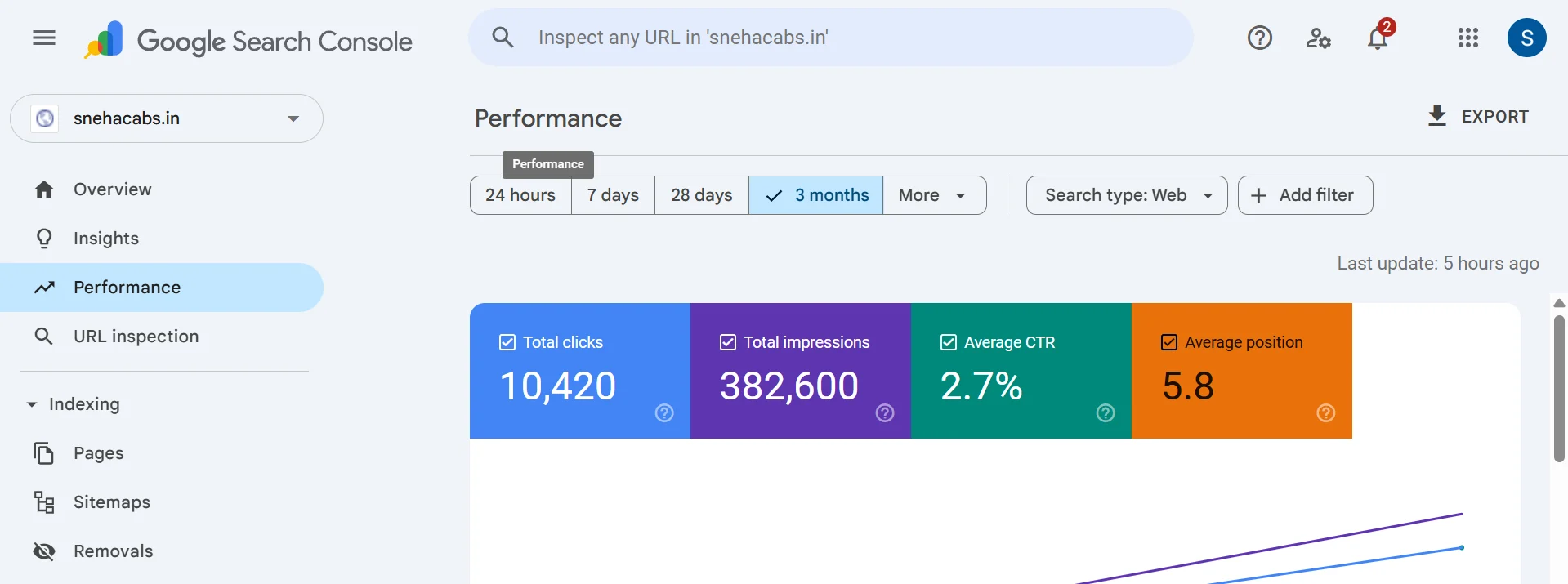Open the snehacabs.in property dropdown
Viewport: 1568px width, 584px height.
click(x=167, y=118)
